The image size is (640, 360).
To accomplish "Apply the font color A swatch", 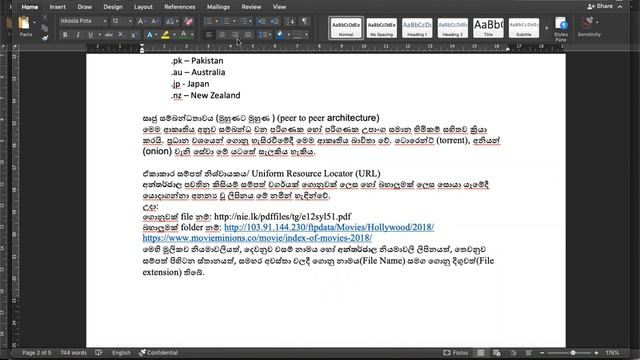I will 184,35.
